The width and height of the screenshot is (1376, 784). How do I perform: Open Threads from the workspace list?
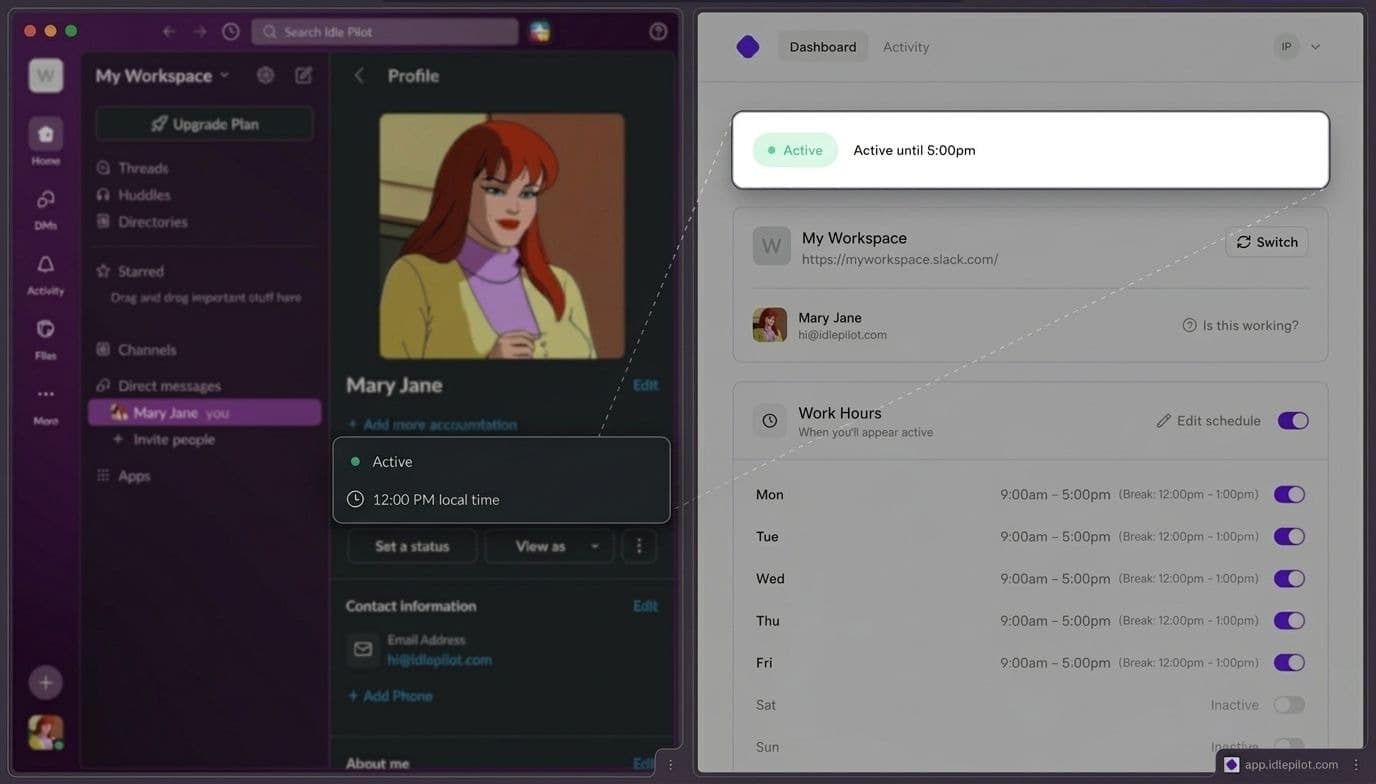(x=140, y=167)
